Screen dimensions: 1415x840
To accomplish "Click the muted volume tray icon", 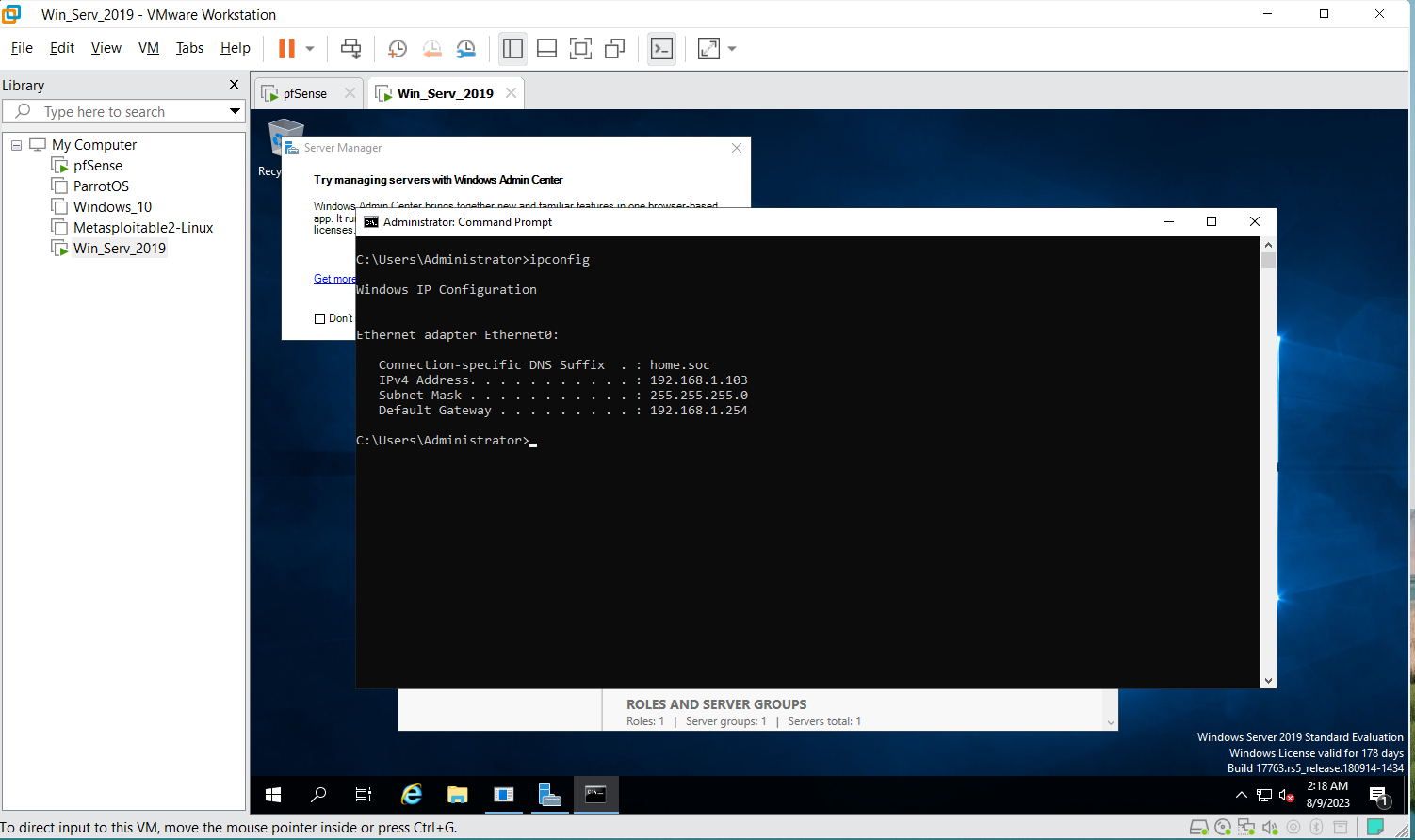I will pos(1287,796).
